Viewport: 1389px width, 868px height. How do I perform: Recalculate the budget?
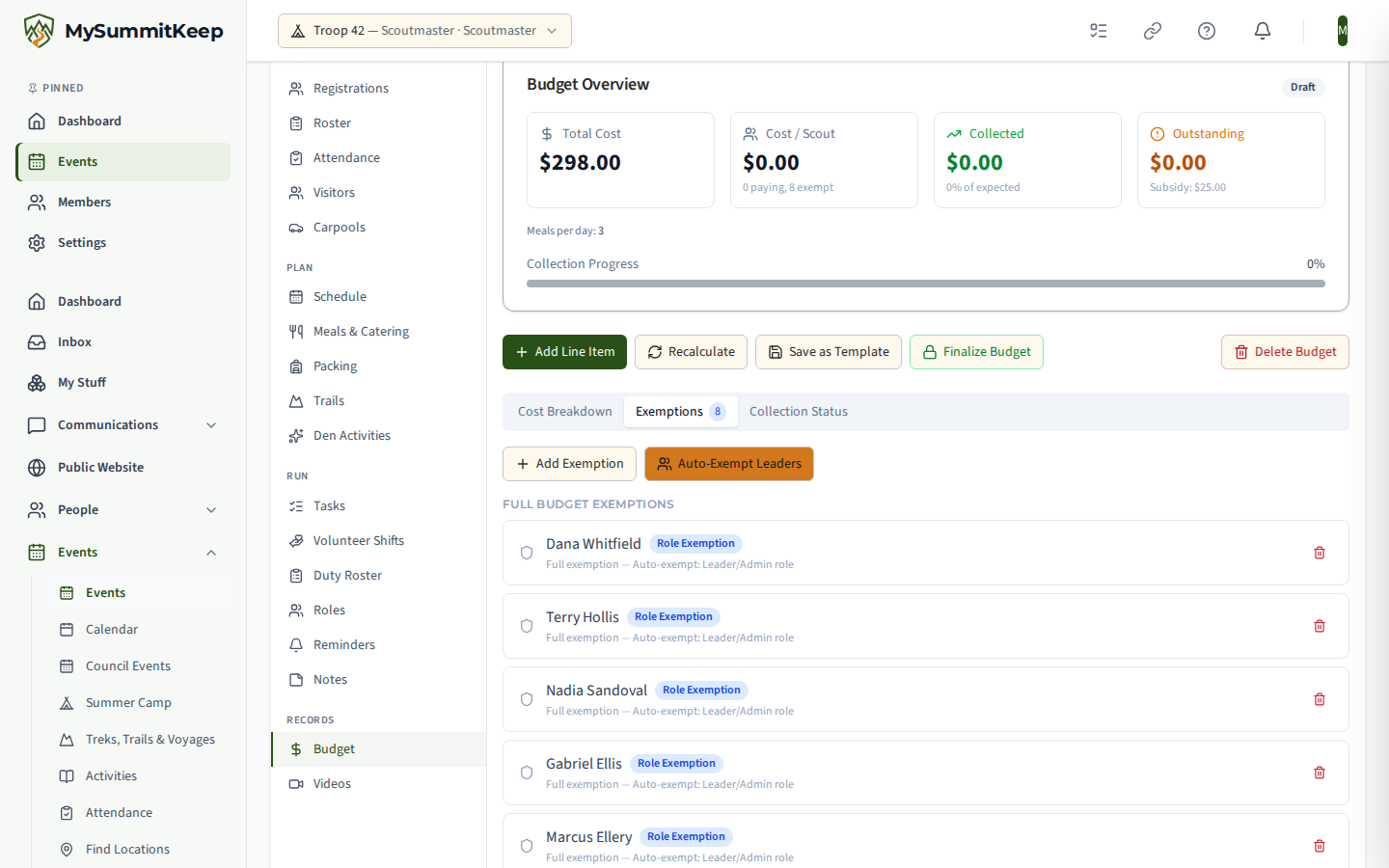(691, 352)
